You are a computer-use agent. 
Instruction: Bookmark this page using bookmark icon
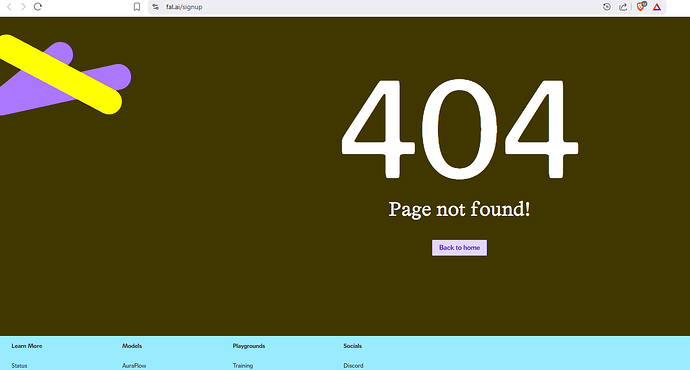137,7
